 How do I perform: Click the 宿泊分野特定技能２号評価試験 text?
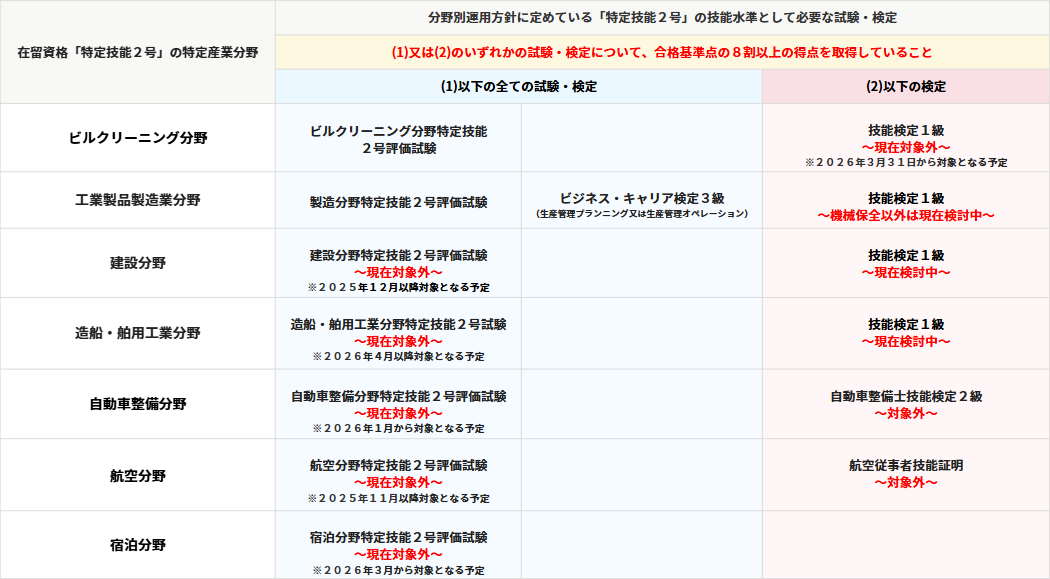398,537
